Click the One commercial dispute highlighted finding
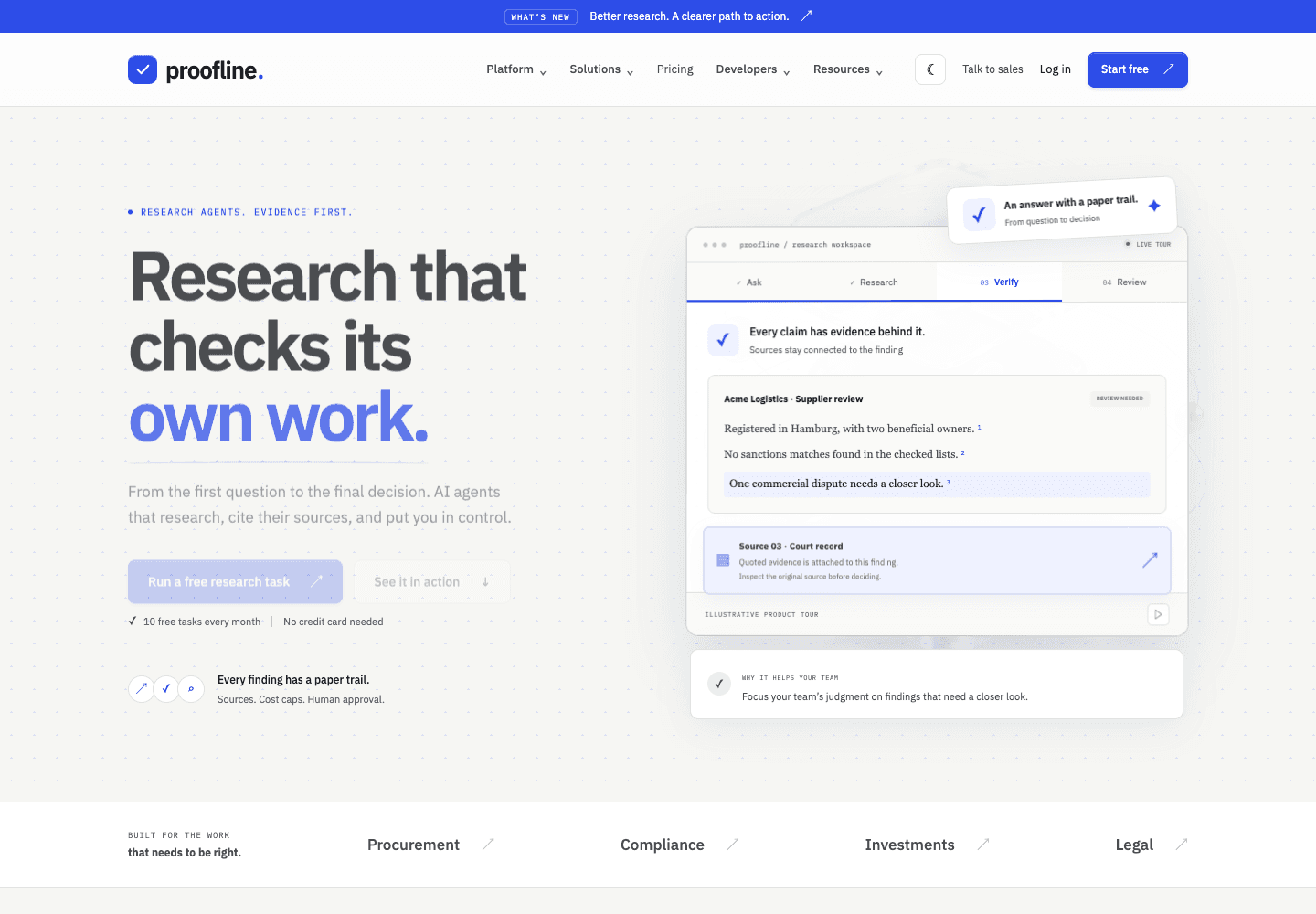The height and width of the screenshot is (914, 1316). click(937, 484)
